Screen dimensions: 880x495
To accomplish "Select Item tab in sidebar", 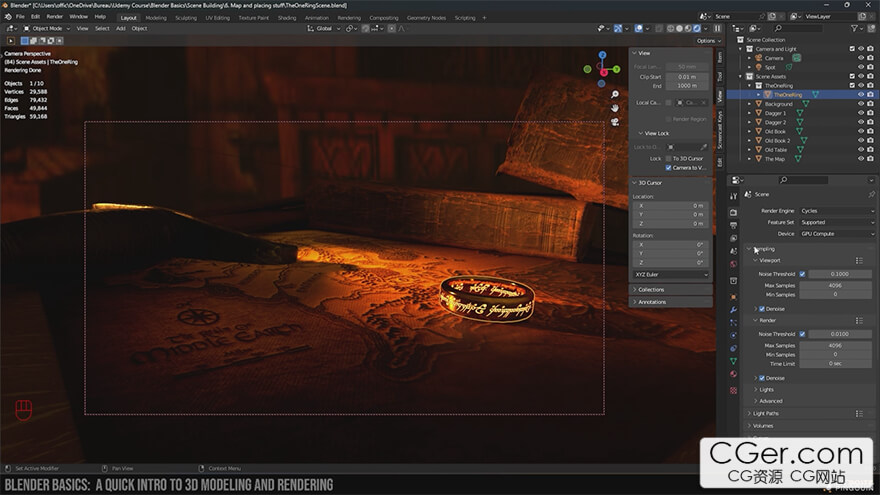I will pyautogui.click(x=720, y=57).
